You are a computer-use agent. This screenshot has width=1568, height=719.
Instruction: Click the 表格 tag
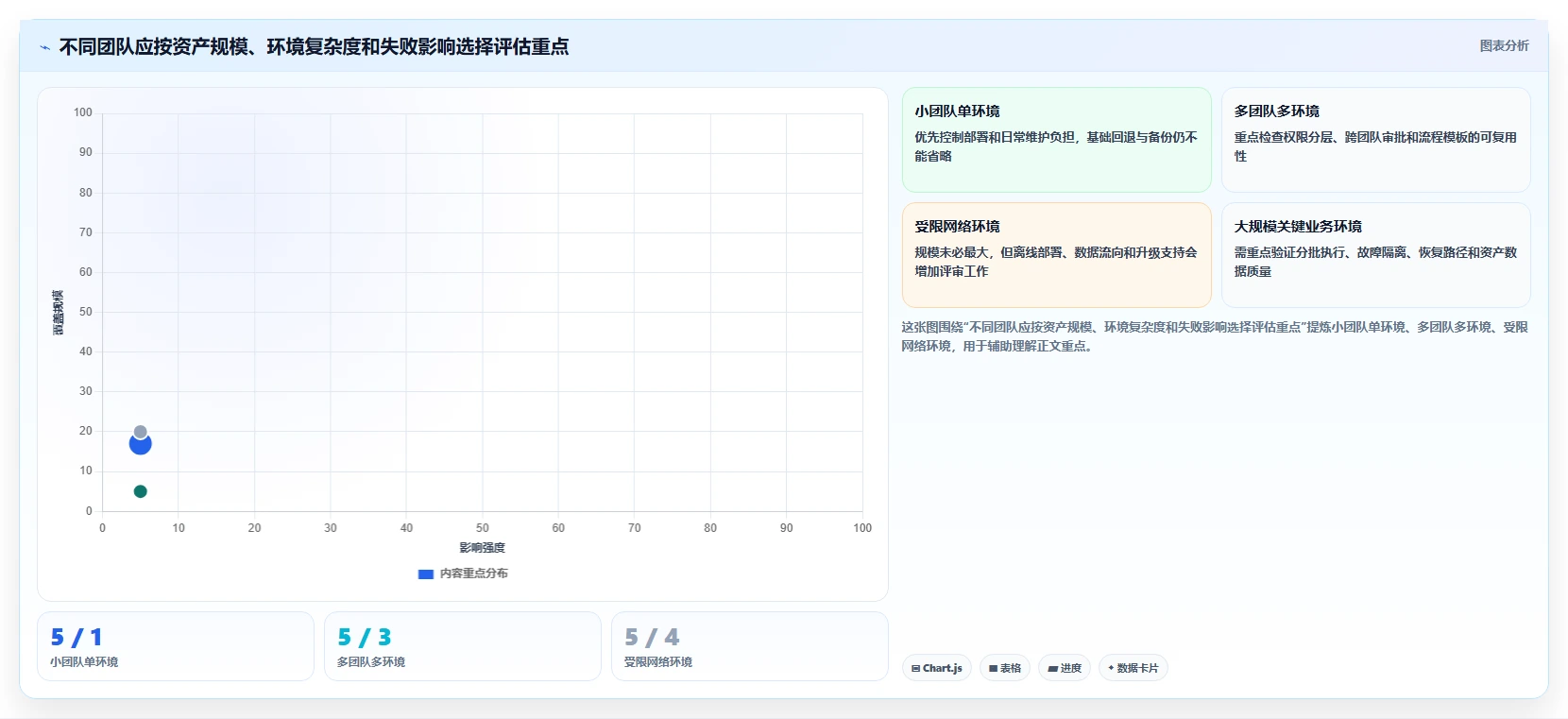tap(1004, 668)
